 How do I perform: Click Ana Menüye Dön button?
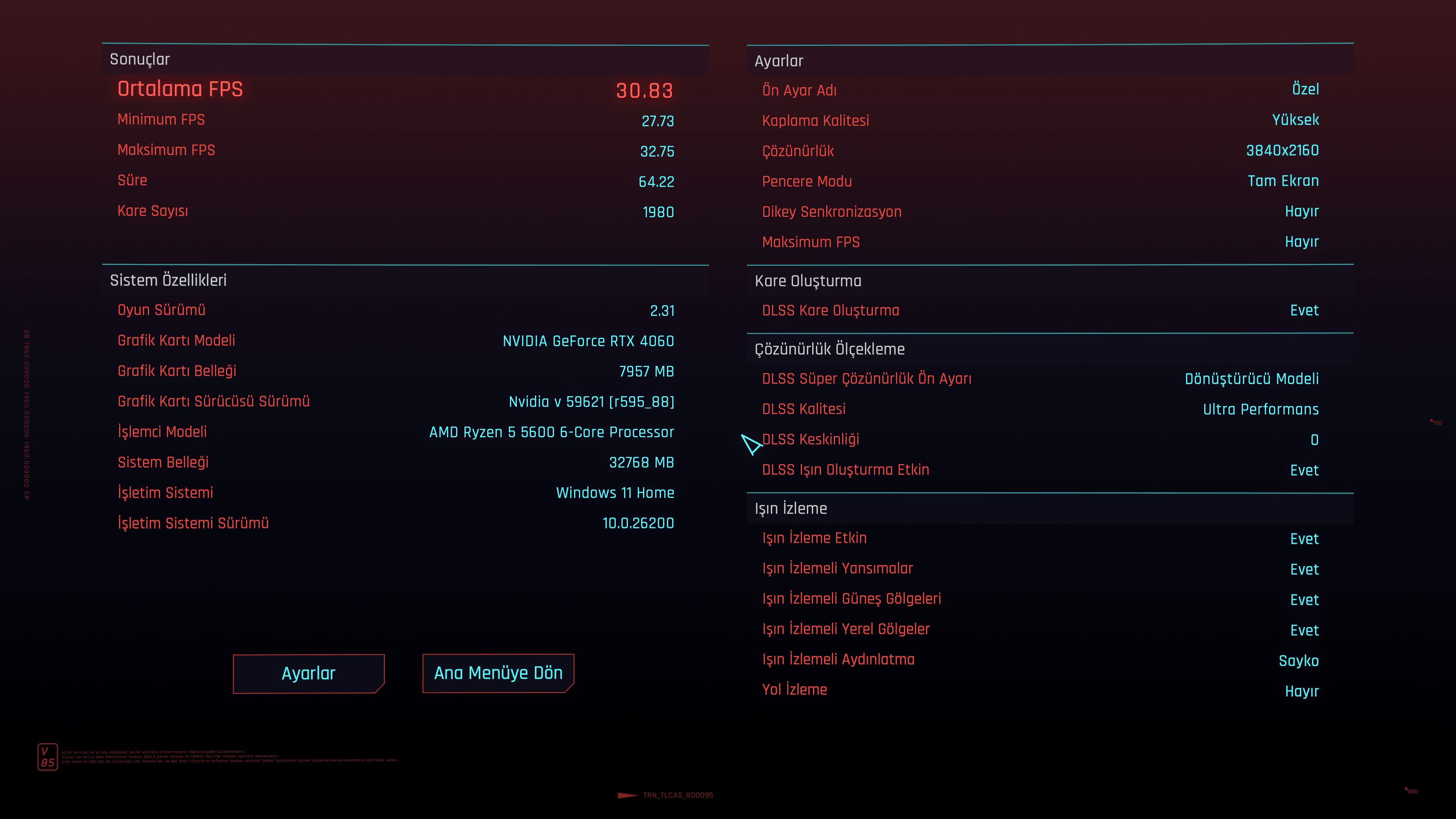click(498, 673)
